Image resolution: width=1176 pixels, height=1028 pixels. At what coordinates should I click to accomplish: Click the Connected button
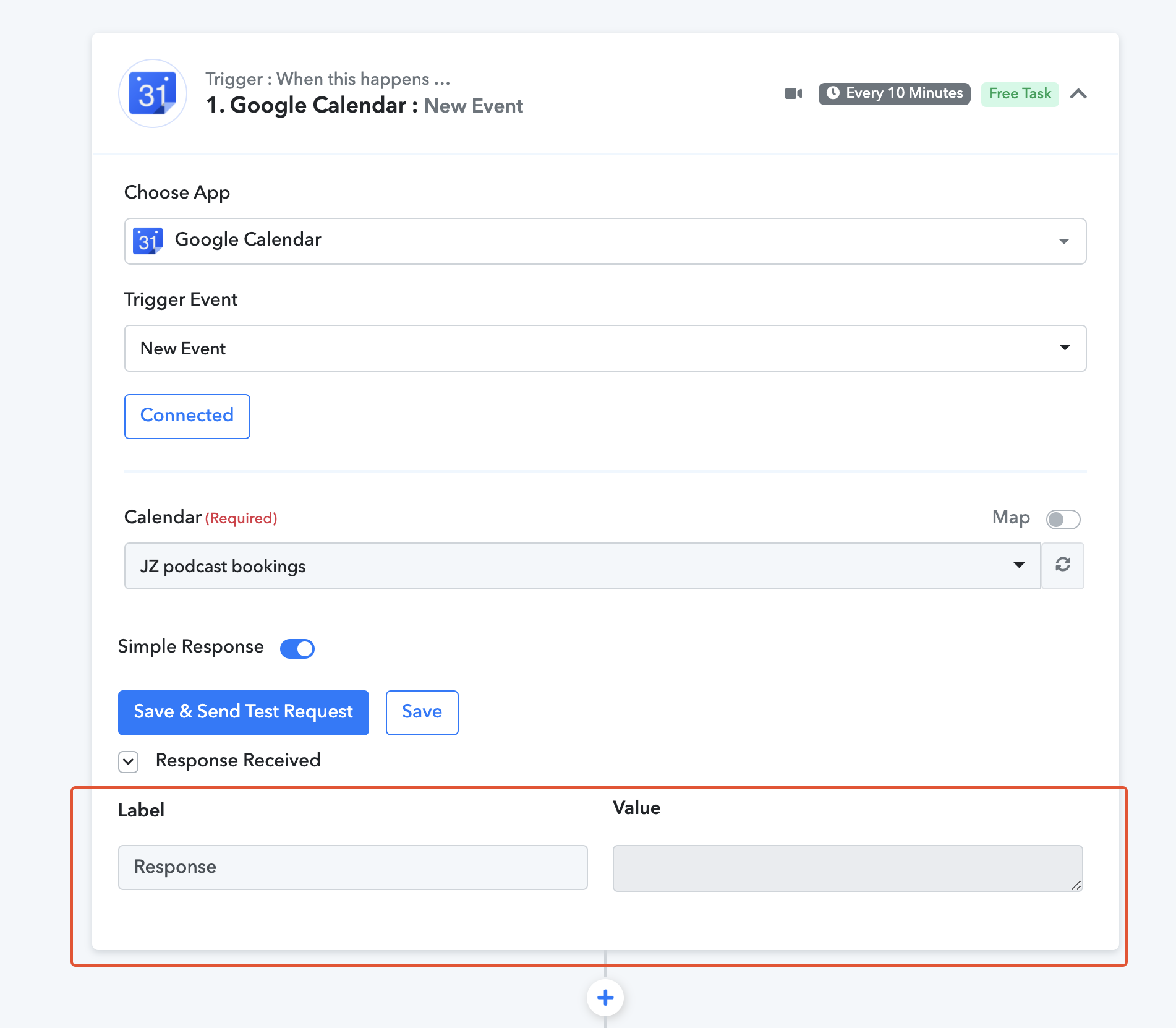(187, 416)
